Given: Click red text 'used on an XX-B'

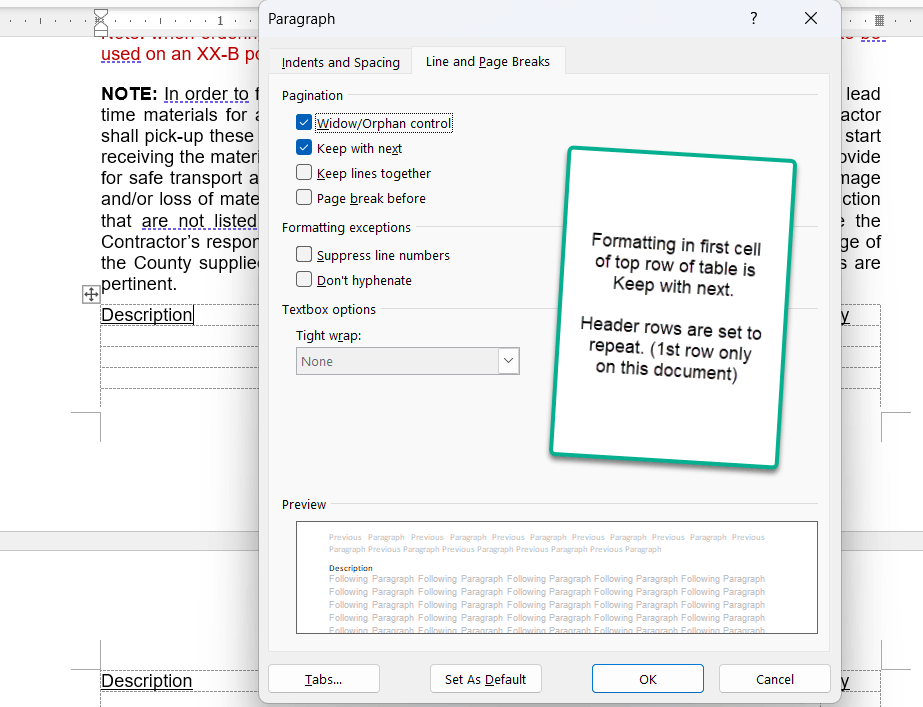Looking at the screenshot, I should [x=170, y=54].
